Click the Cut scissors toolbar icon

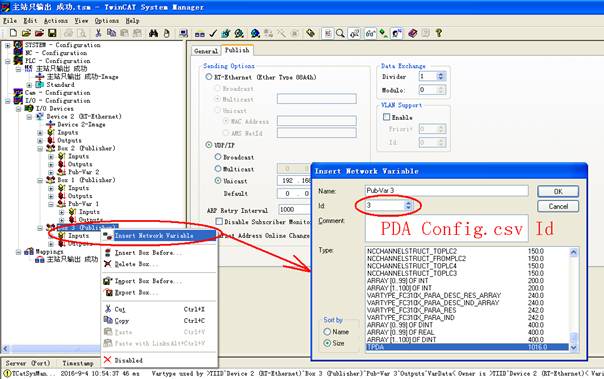pyautogui.click(x=98, y=33)
